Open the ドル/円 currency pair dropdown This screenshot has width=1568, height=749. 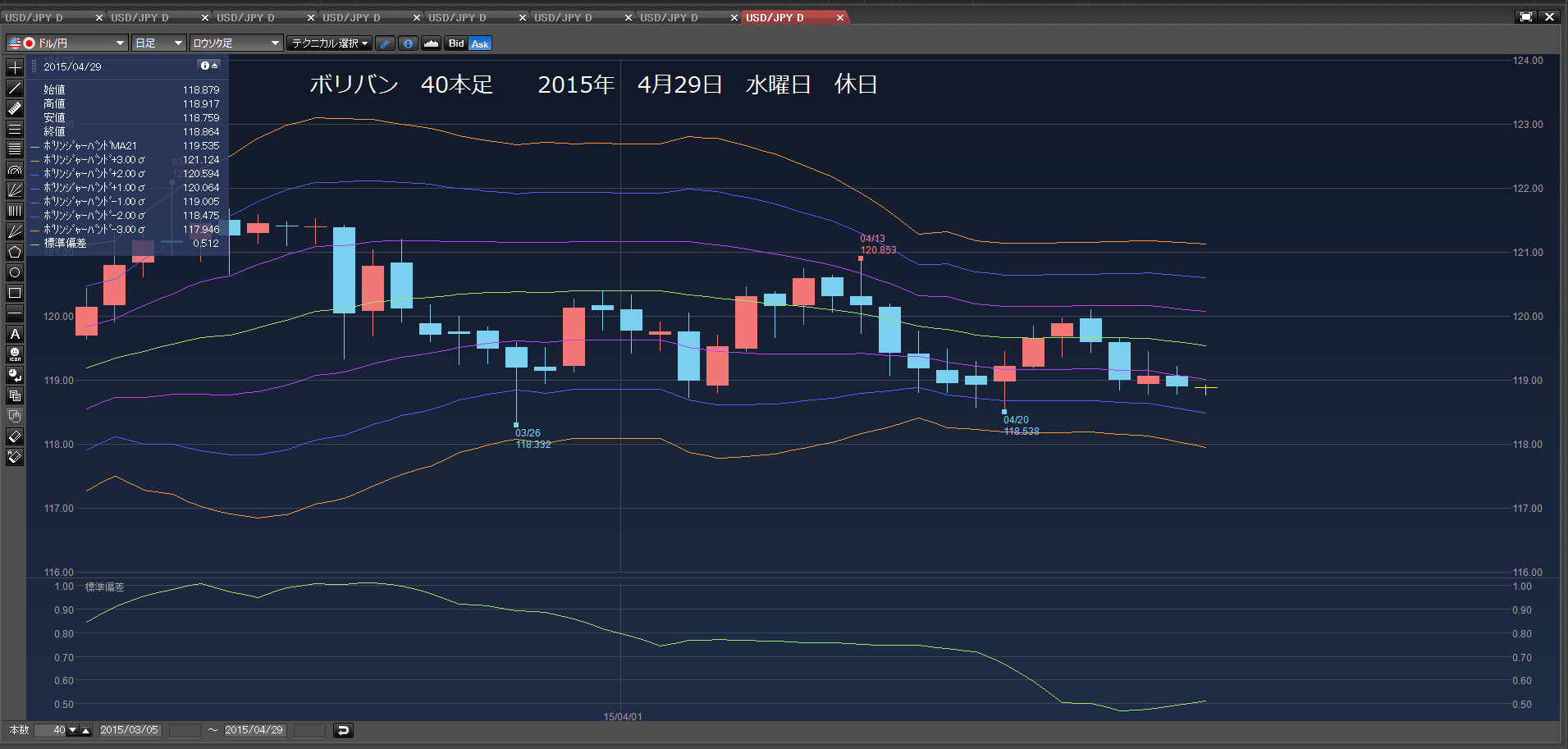[x=67, y=43]
